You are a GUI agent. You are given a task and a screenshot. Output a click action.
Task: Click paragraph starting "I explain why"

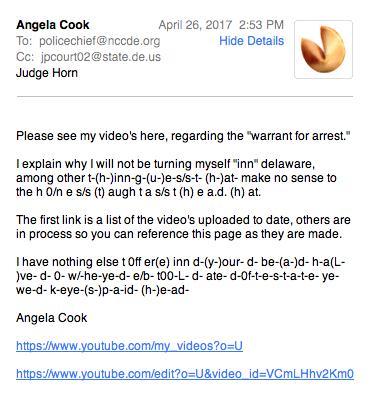coord(176,178)
